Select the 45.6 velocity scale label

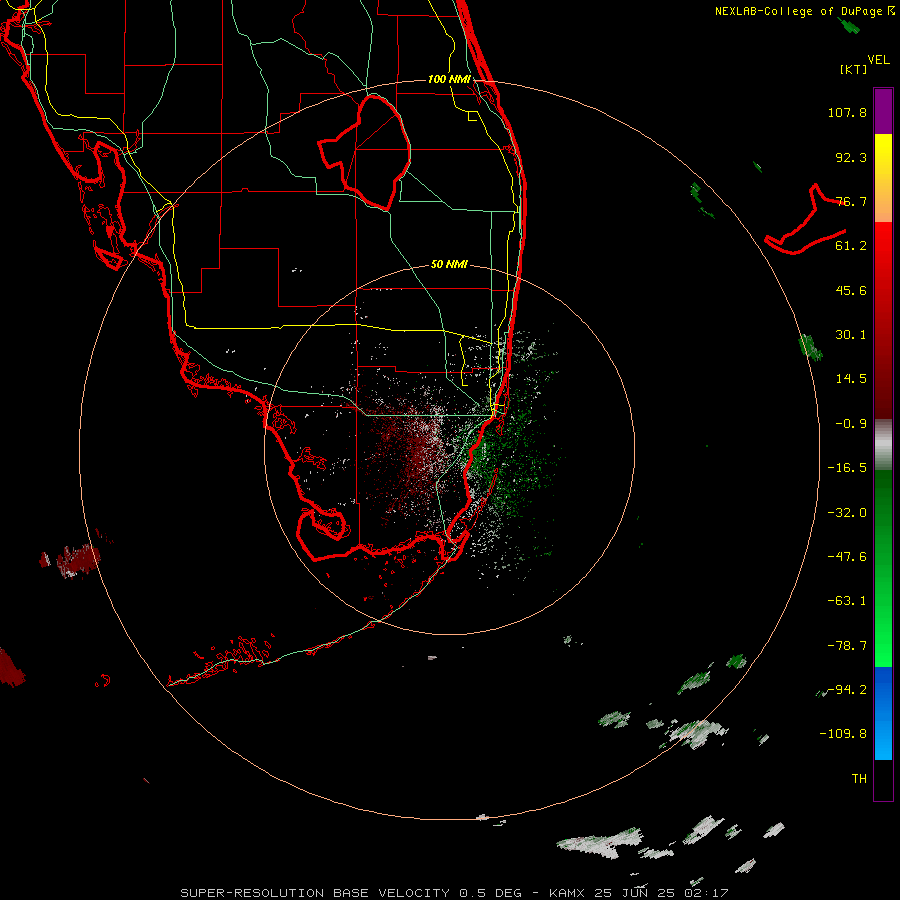[851, 290]
